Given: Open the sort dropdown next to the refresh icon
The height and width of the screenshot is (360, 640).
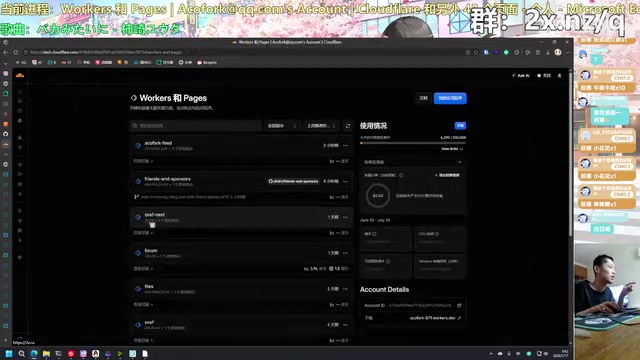Looking at the screenshot, I should (322, 126).
